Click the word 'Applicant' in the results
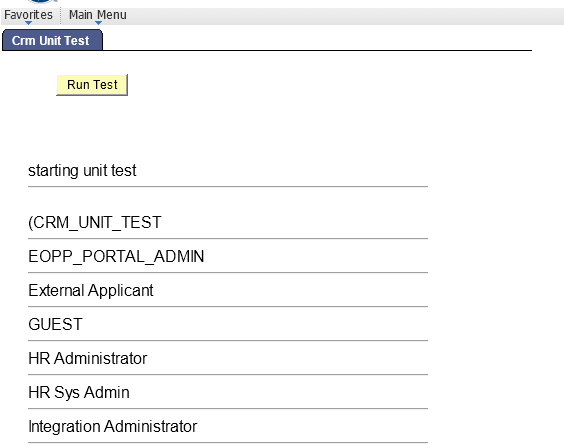This screenshot has width=564, height=447. 121,291
